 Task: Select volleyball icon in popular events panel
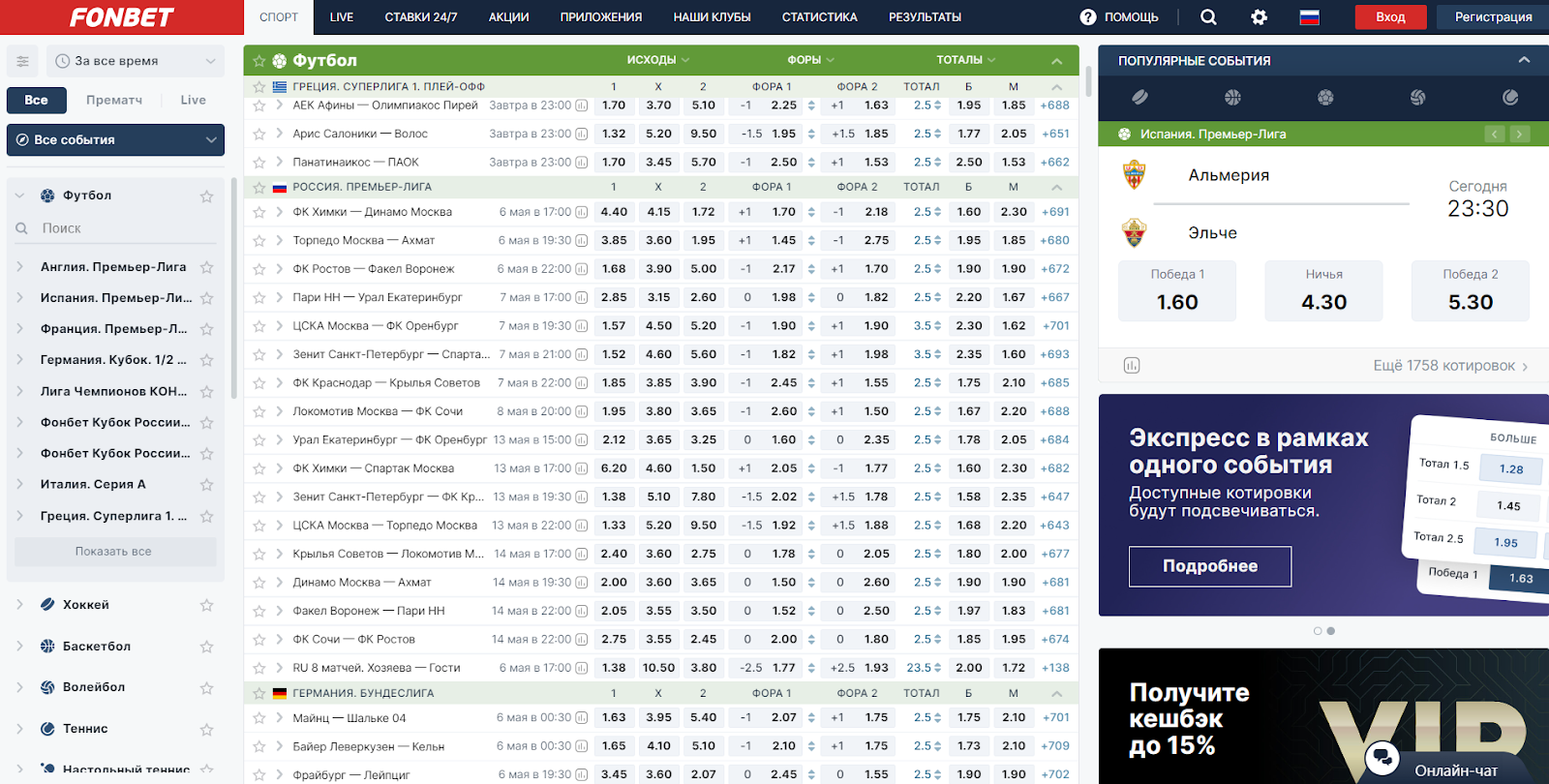coord(1417,97)
